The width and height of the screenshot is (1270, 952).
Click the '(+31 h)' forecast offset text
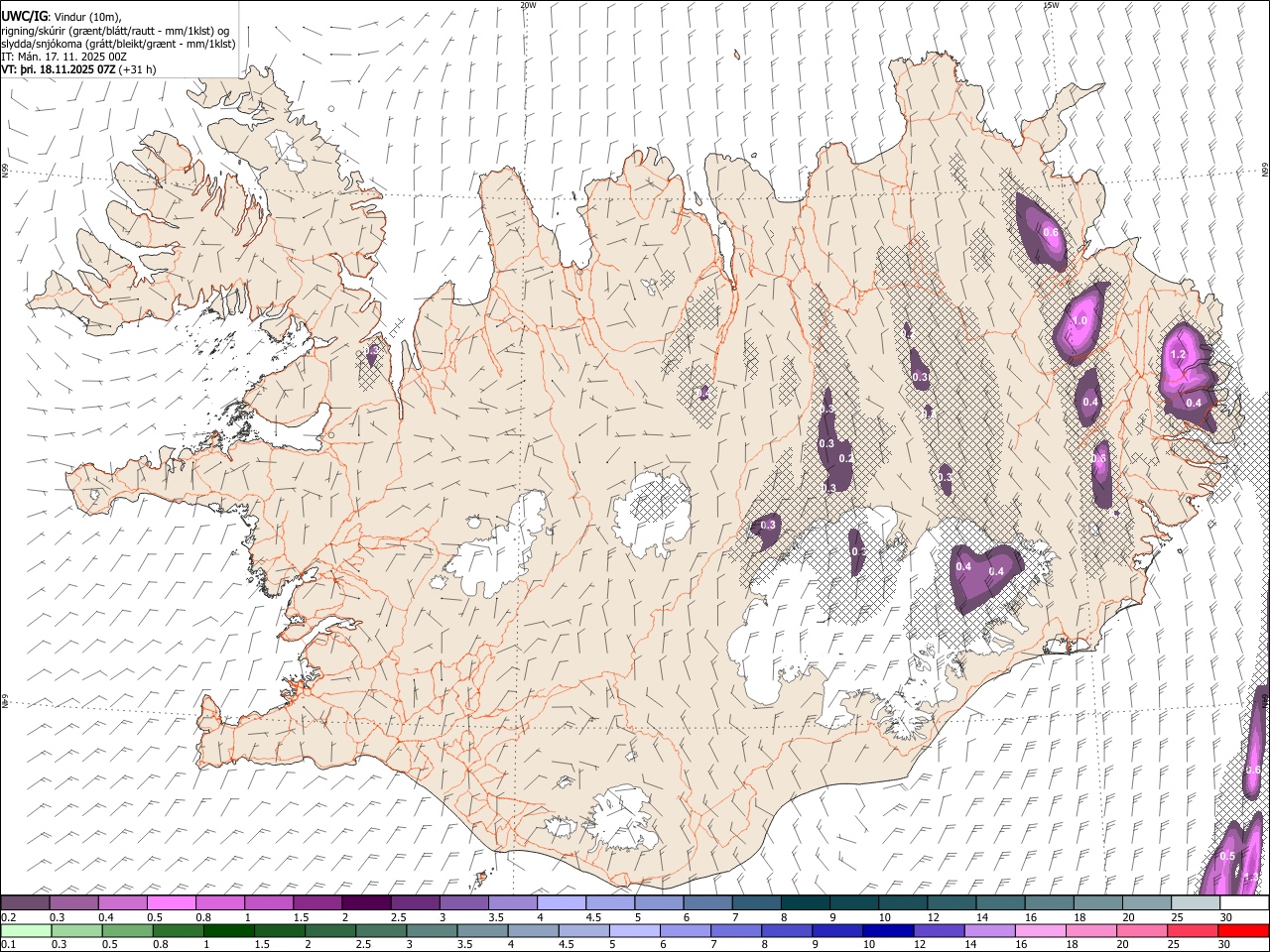pyautogui.click(x=137, y=69)
